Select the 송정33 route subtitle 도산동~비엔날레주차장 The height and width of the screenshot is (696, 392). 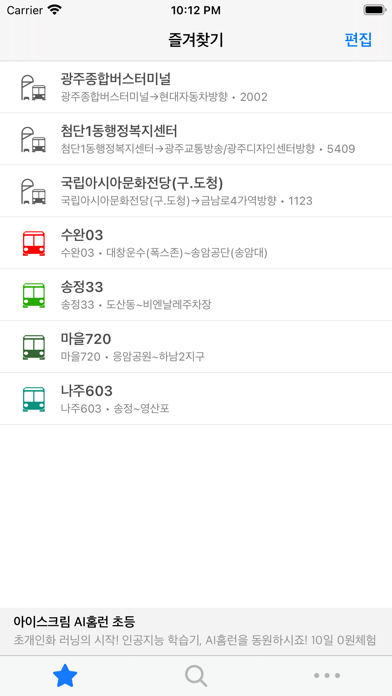click(158, 304)
